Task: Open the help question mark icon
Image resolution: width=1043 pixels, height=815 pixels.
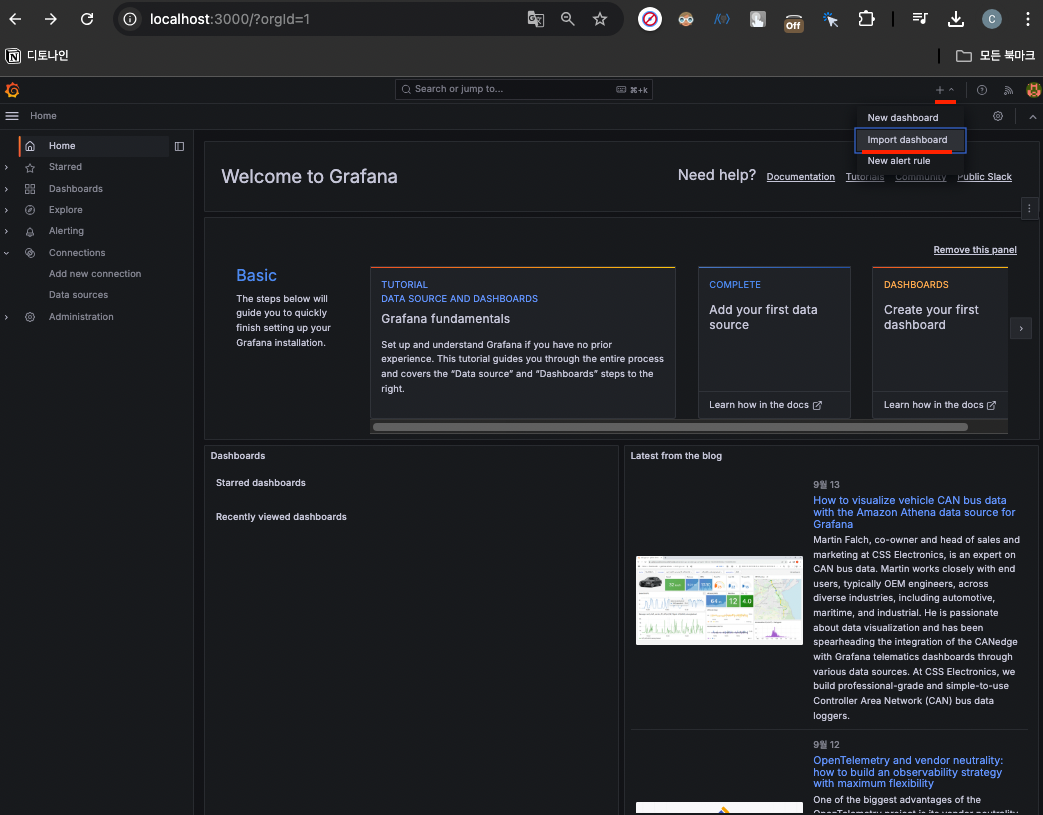Action: tap(982, 90)
